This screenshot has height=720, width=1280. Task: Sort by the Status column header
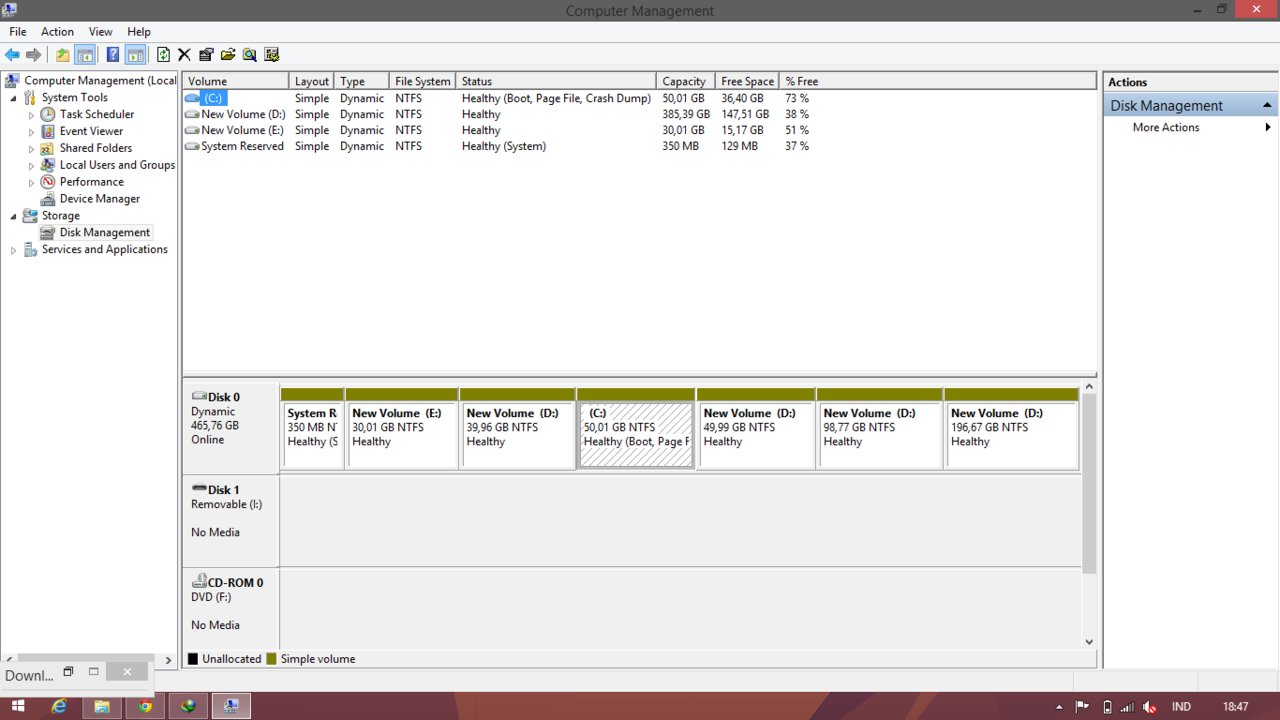[556, 81]
